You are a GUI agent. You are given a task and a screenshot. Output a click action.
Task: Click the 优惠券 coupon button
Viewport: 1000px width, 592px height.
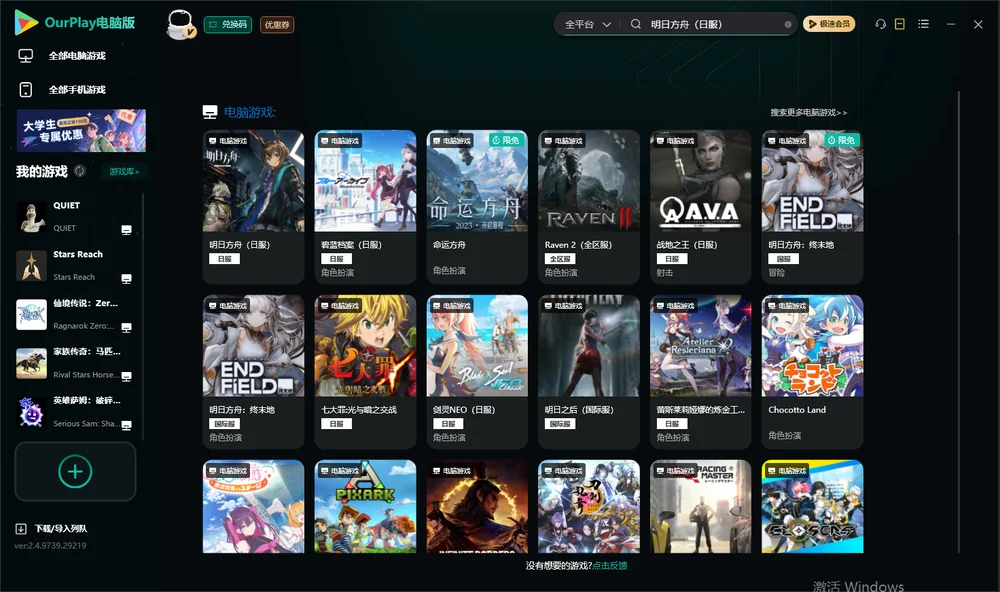point(277,25)
